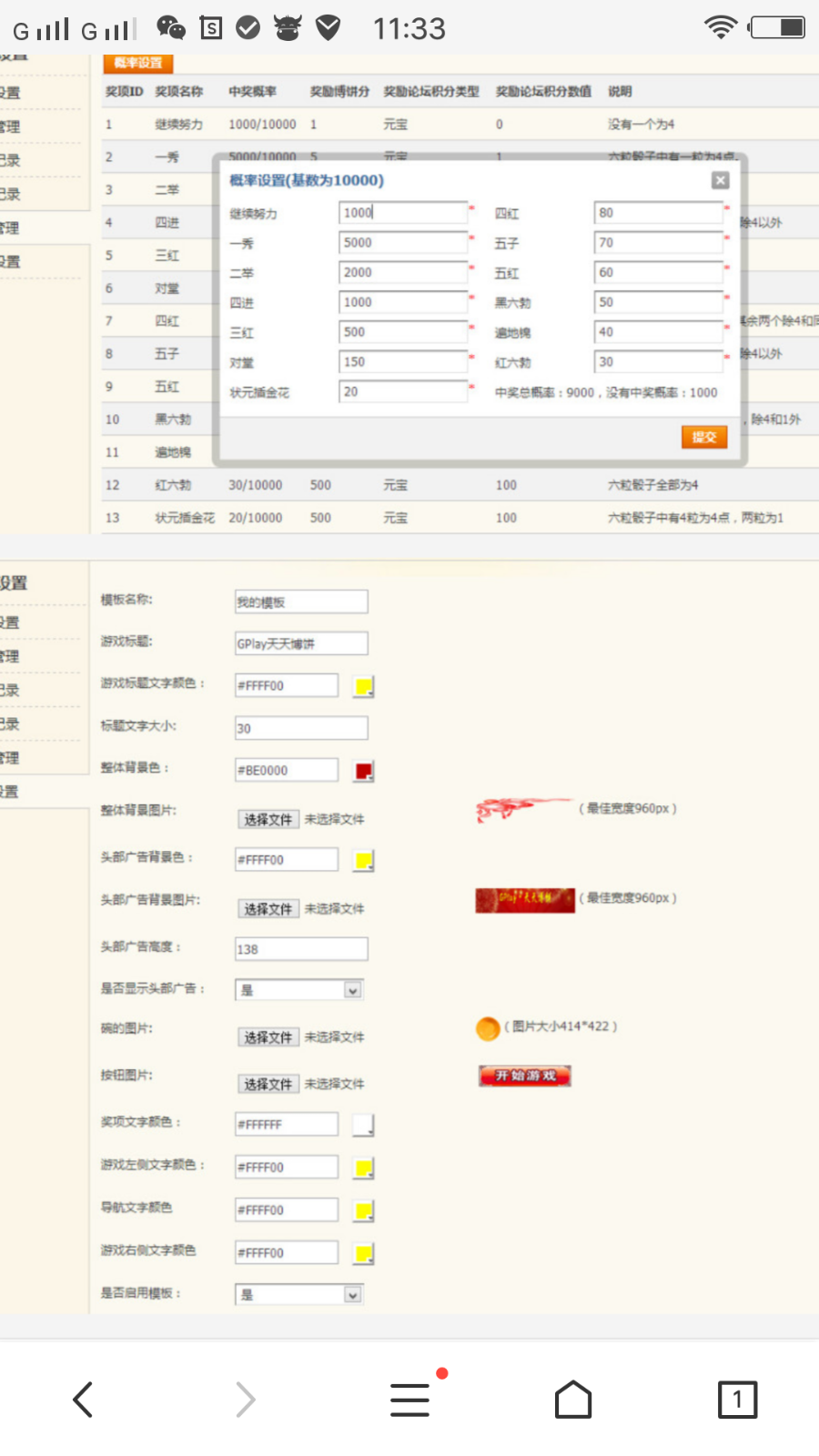This screenshot has width=819, height=1456.
Task: Pick yellow swatch for 游戏右侧文字颜色
Action: coord(363,1253)
